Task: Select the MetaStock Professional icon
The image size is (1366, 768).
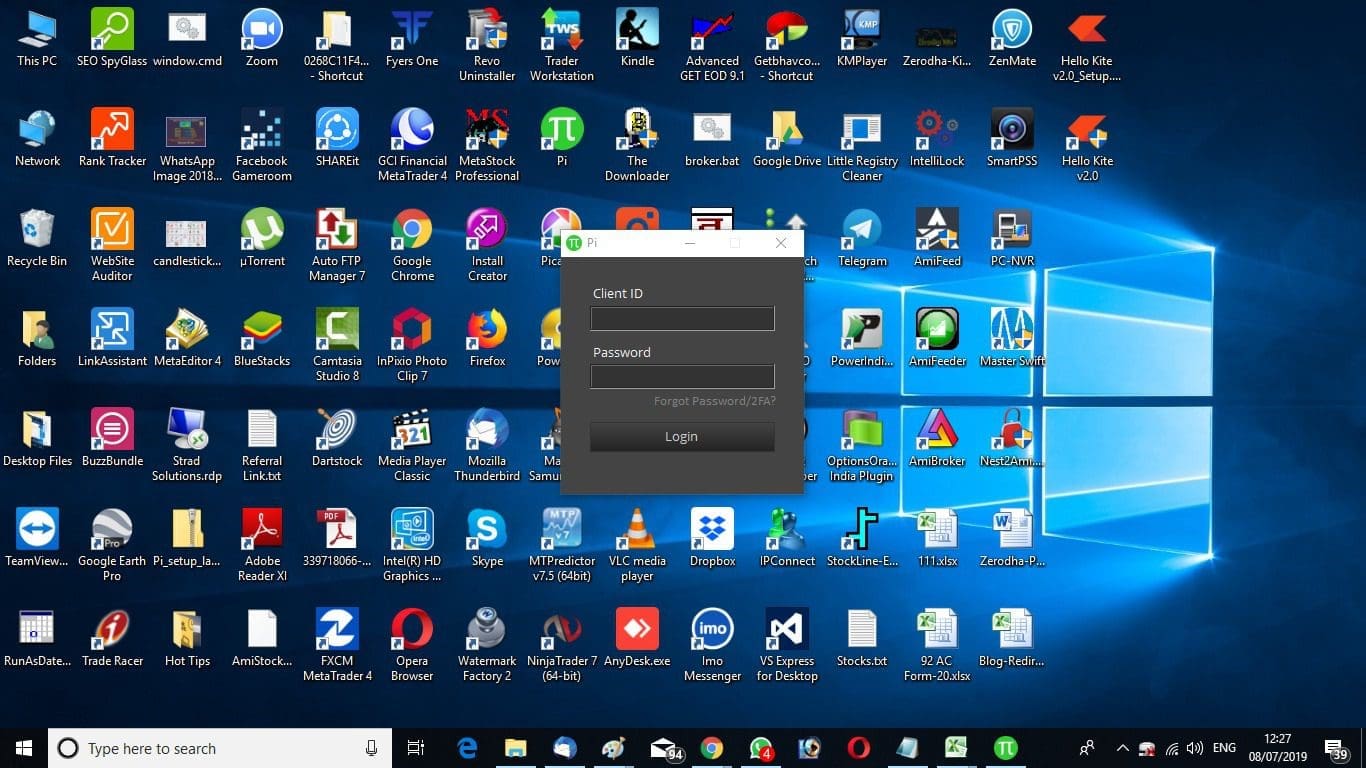Action: (487, 145)
